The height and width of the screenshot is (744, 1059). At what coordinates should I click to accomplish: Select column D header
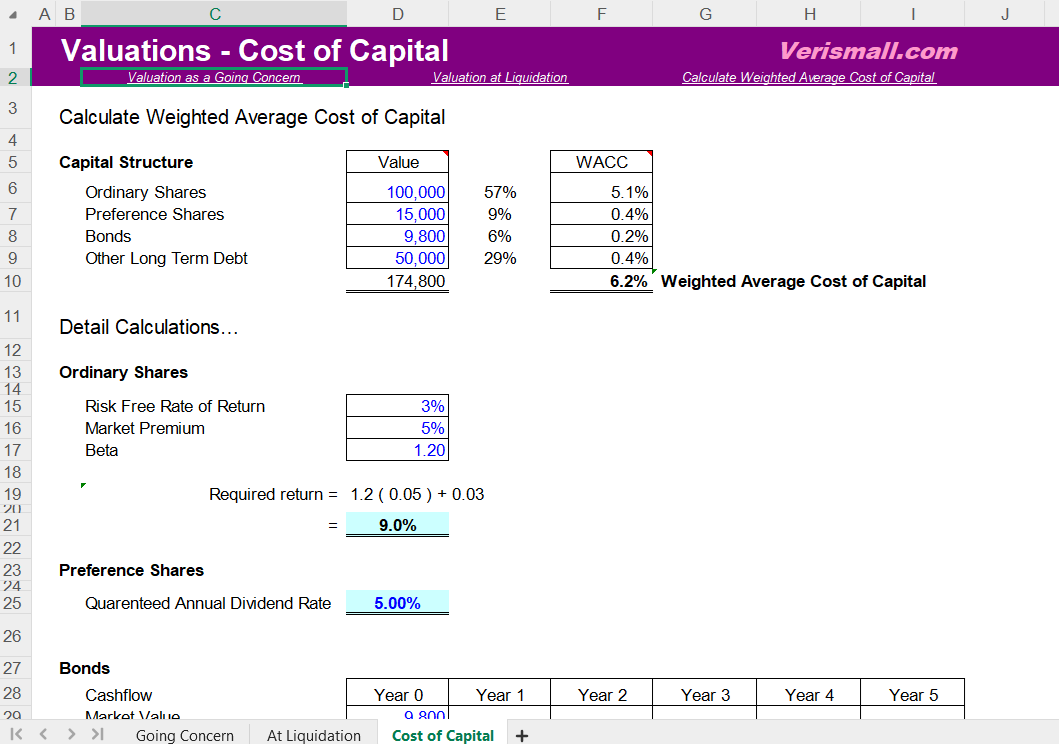(x=397, y=14)
